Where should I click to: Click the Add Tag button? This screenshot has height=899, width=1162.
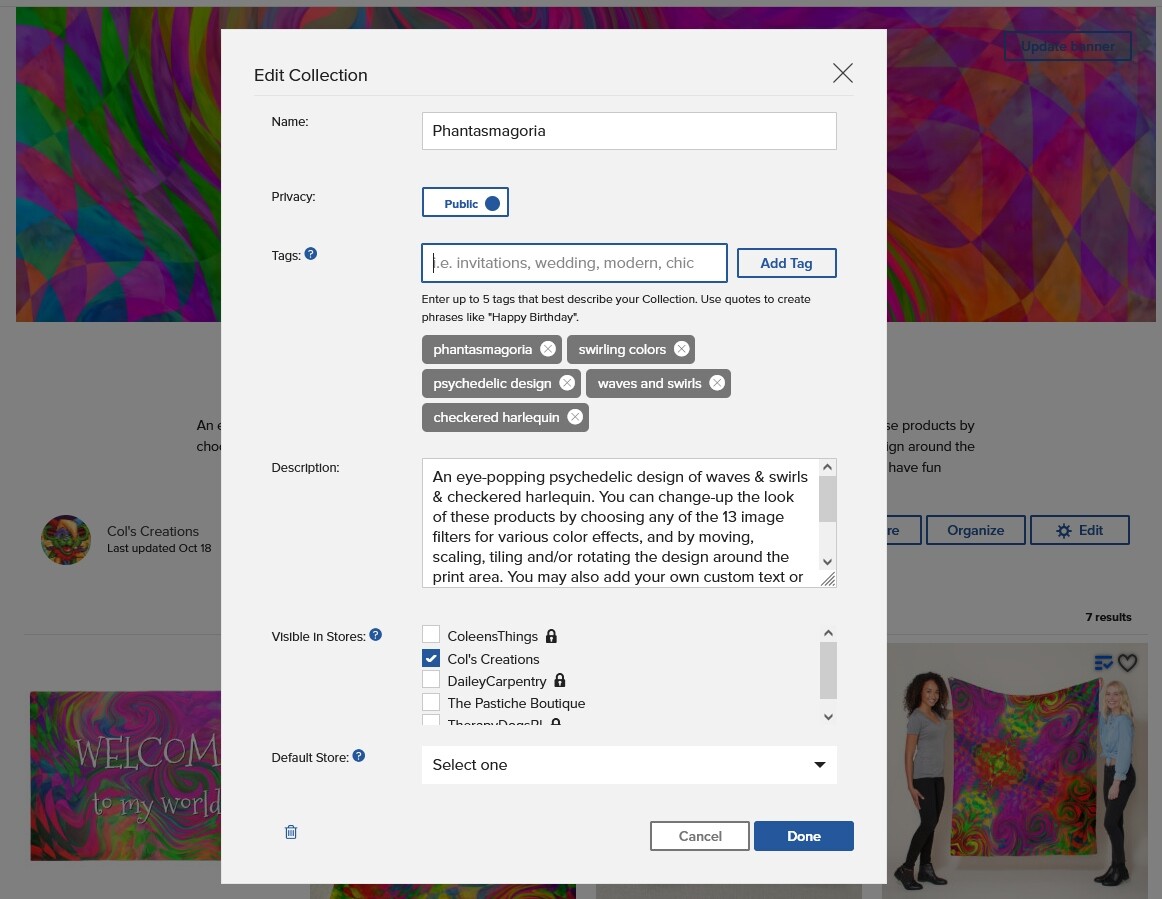pos(786,263)
